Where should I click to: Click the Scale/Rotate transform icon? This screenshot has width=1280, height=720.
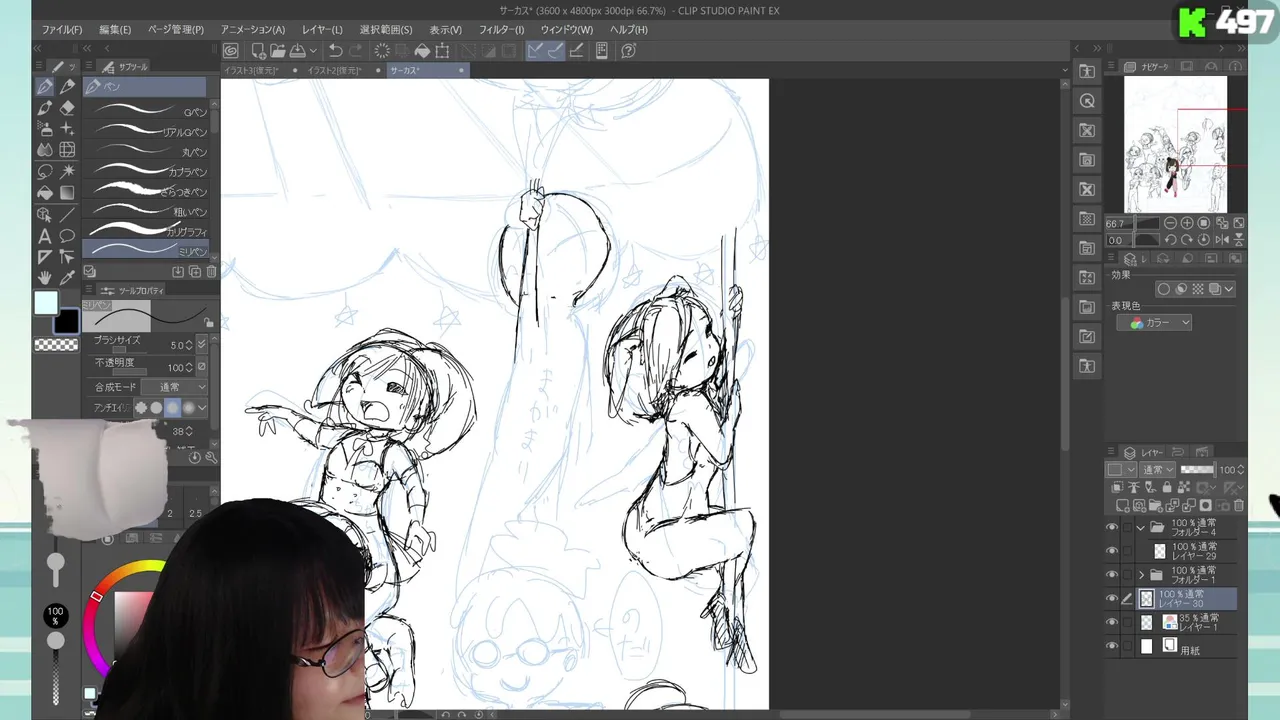coord(442,51)
